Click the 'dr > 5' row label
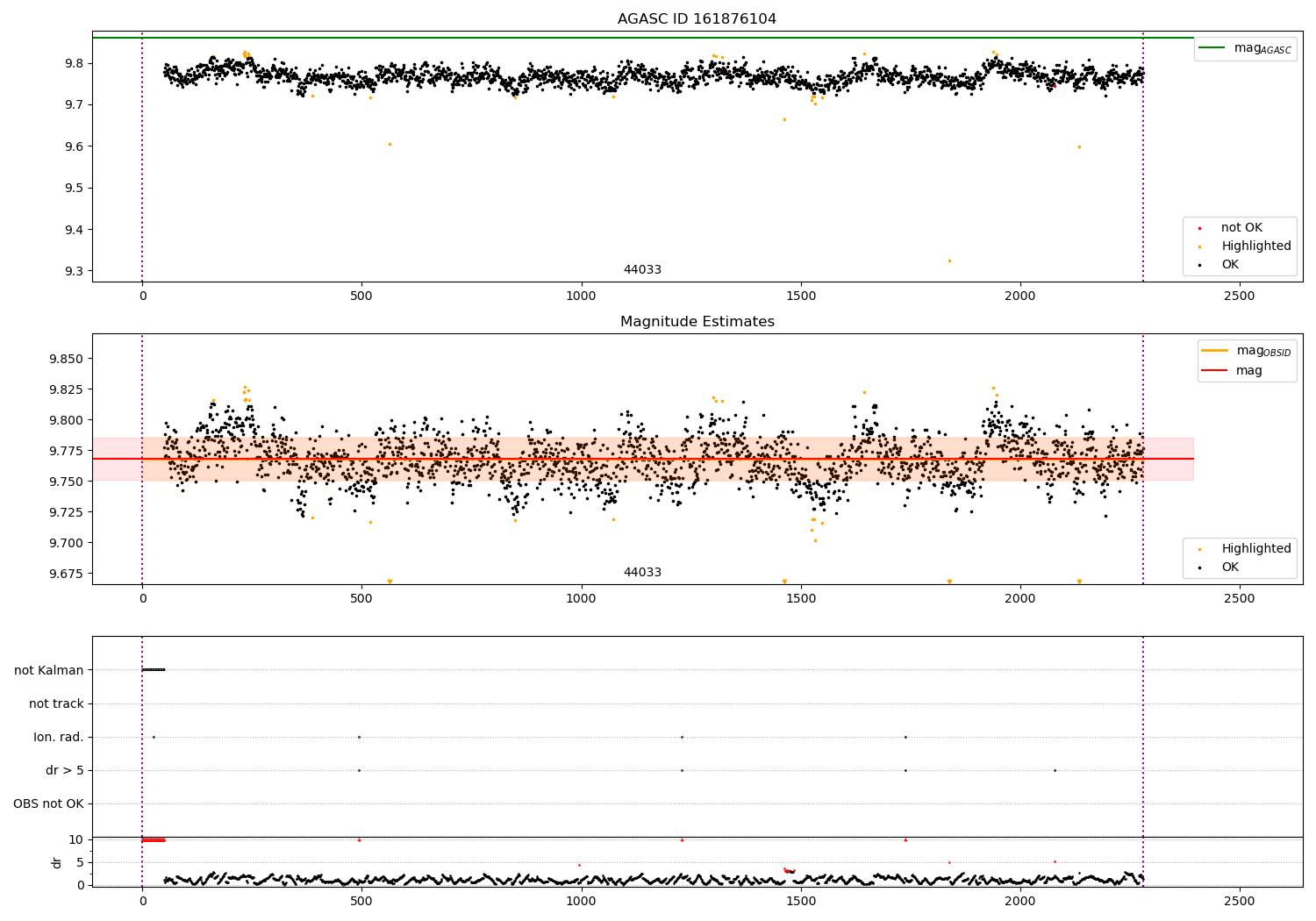The height and width of the screenshot is (921, 1316). pyautogui.click(x=65, y=770)
